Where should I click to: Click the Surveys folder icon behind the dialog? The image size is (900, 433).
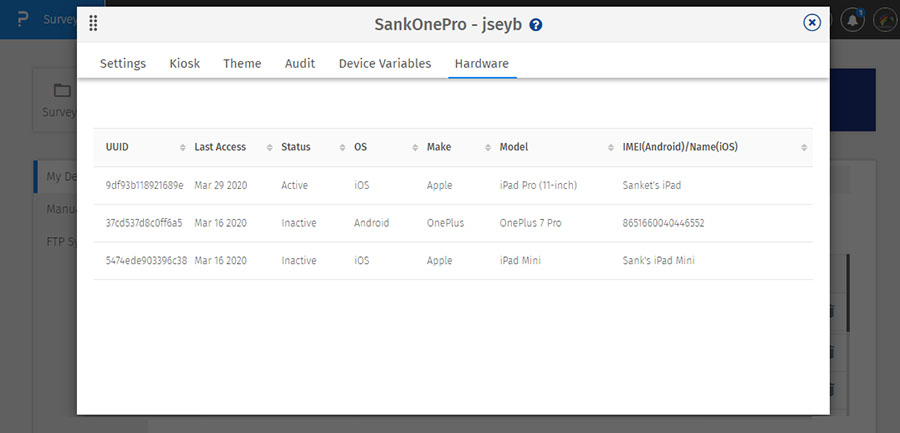62,91
